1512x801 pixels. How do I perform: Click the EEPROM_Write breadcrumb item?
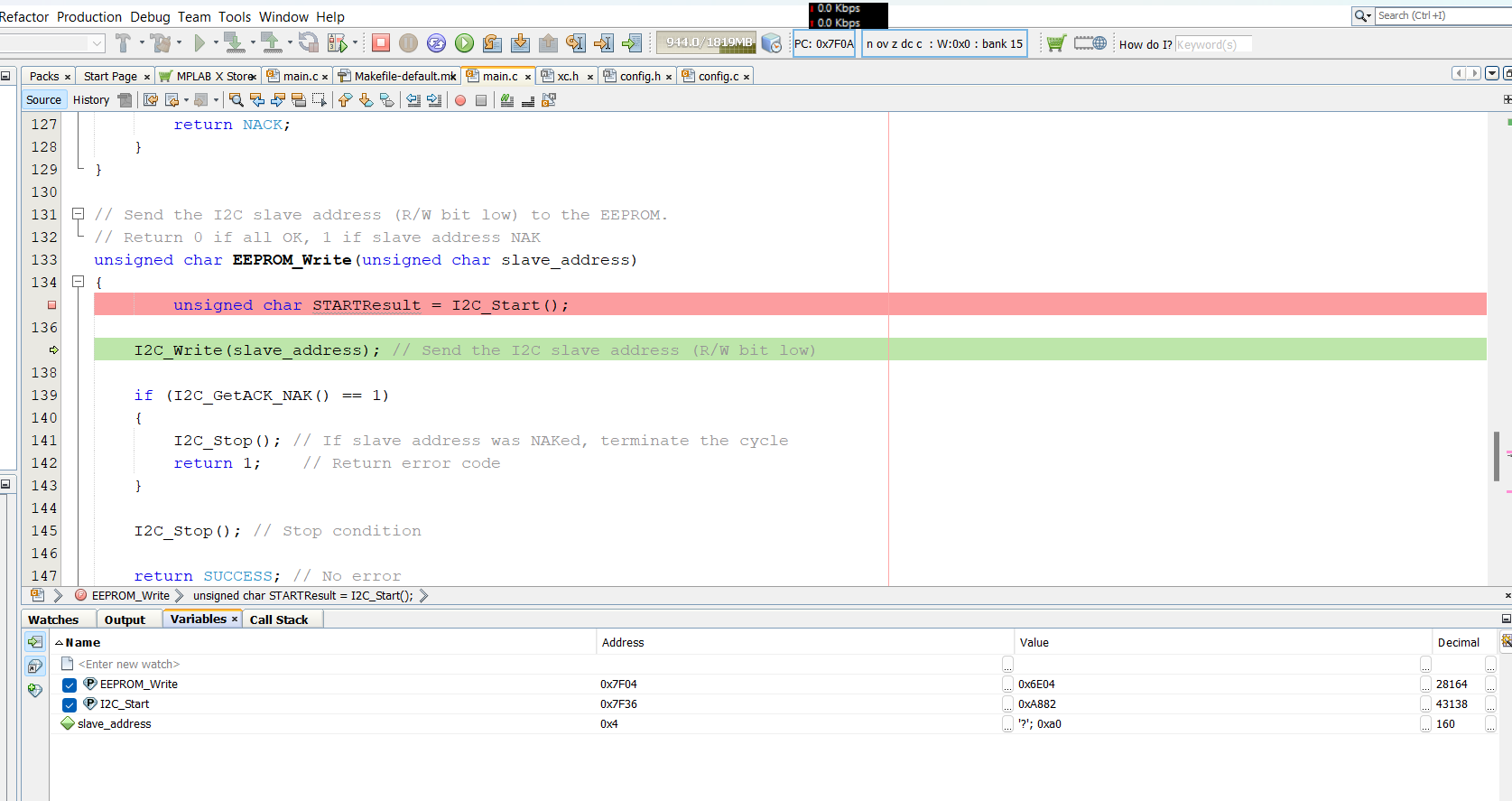130,596
